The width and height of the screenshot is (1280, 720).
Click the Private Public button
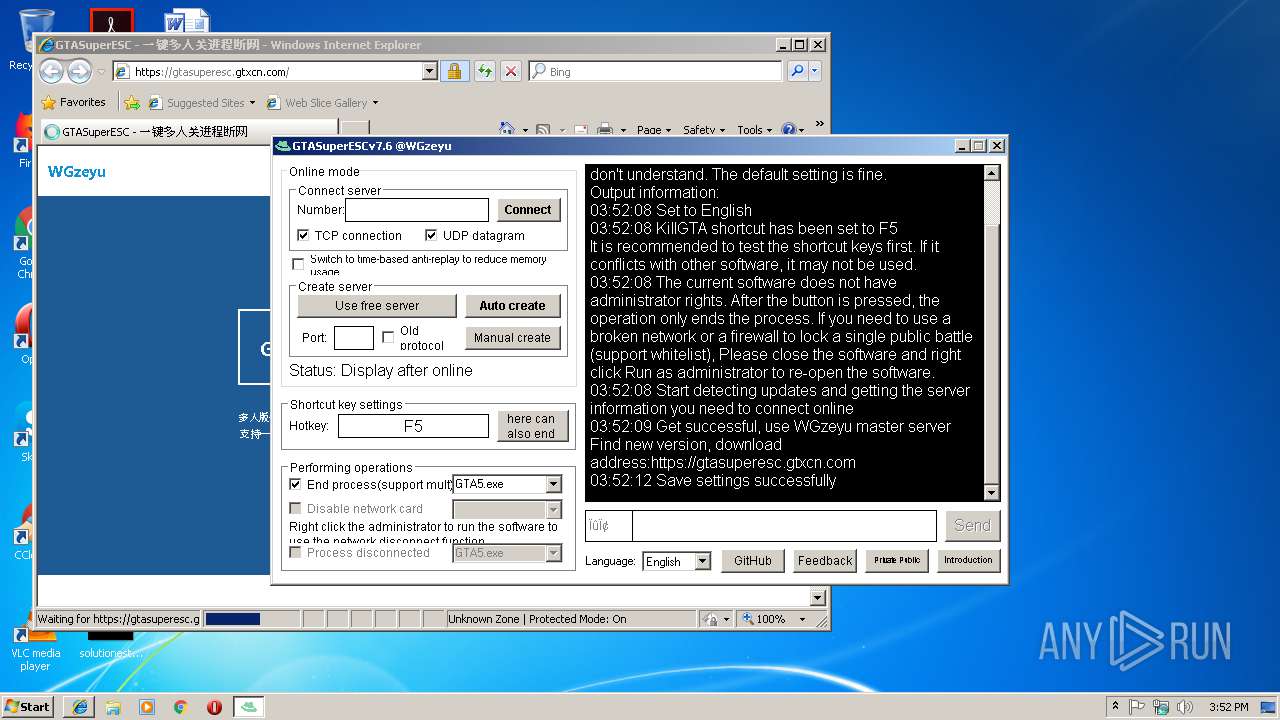click(x=897, y=560)
